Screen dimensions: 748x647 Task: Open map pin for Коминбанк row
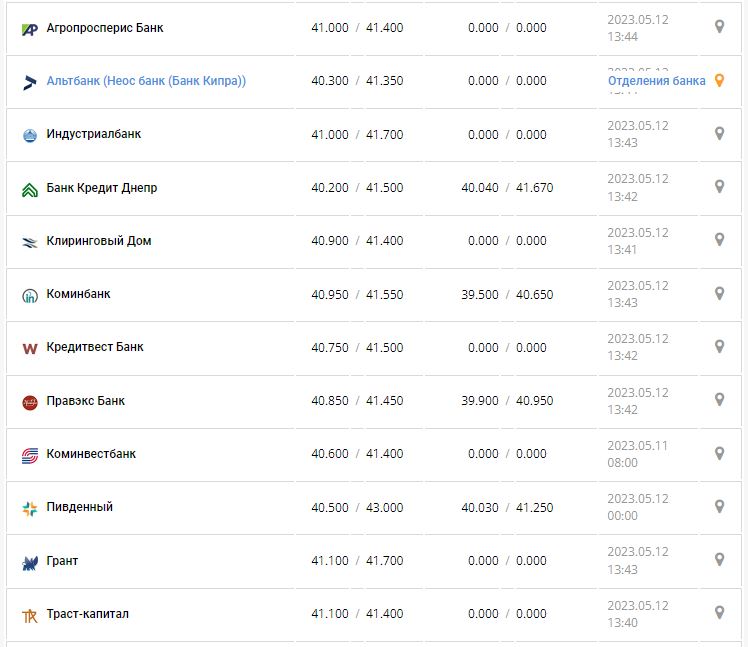(x=719, y=293)
